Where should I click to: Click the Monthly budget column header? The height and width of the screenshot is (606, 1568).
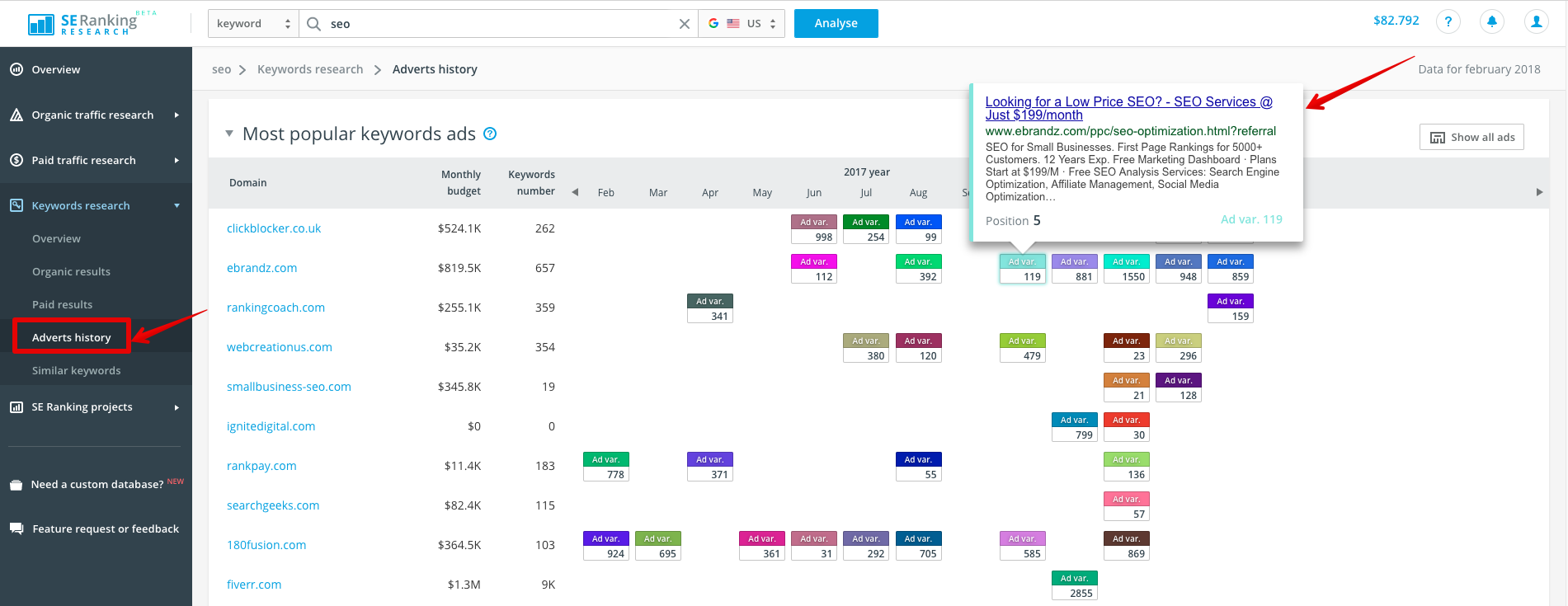[461, 183]
